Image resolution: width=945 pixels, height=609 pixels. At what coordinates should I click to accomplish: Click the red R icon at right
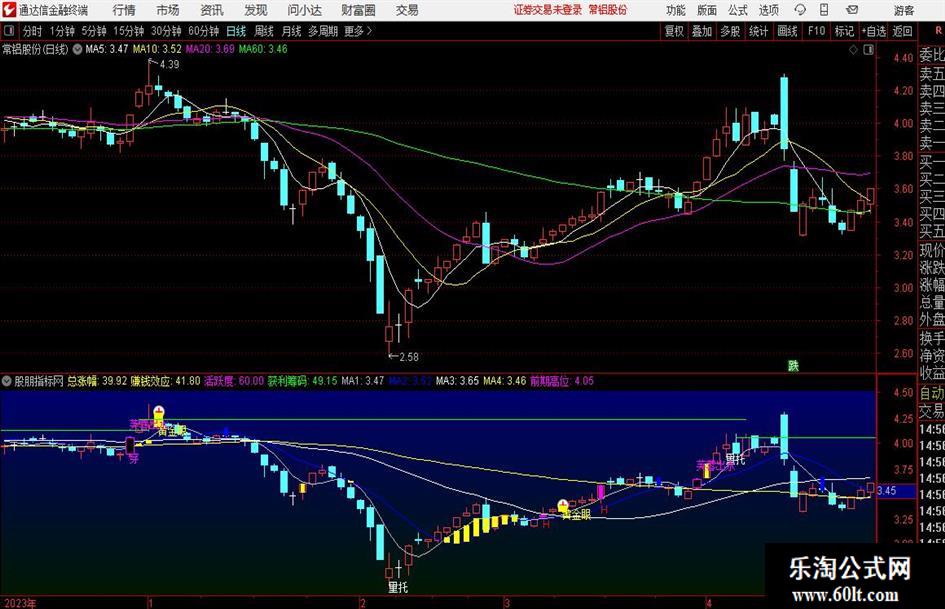point(938,30)
